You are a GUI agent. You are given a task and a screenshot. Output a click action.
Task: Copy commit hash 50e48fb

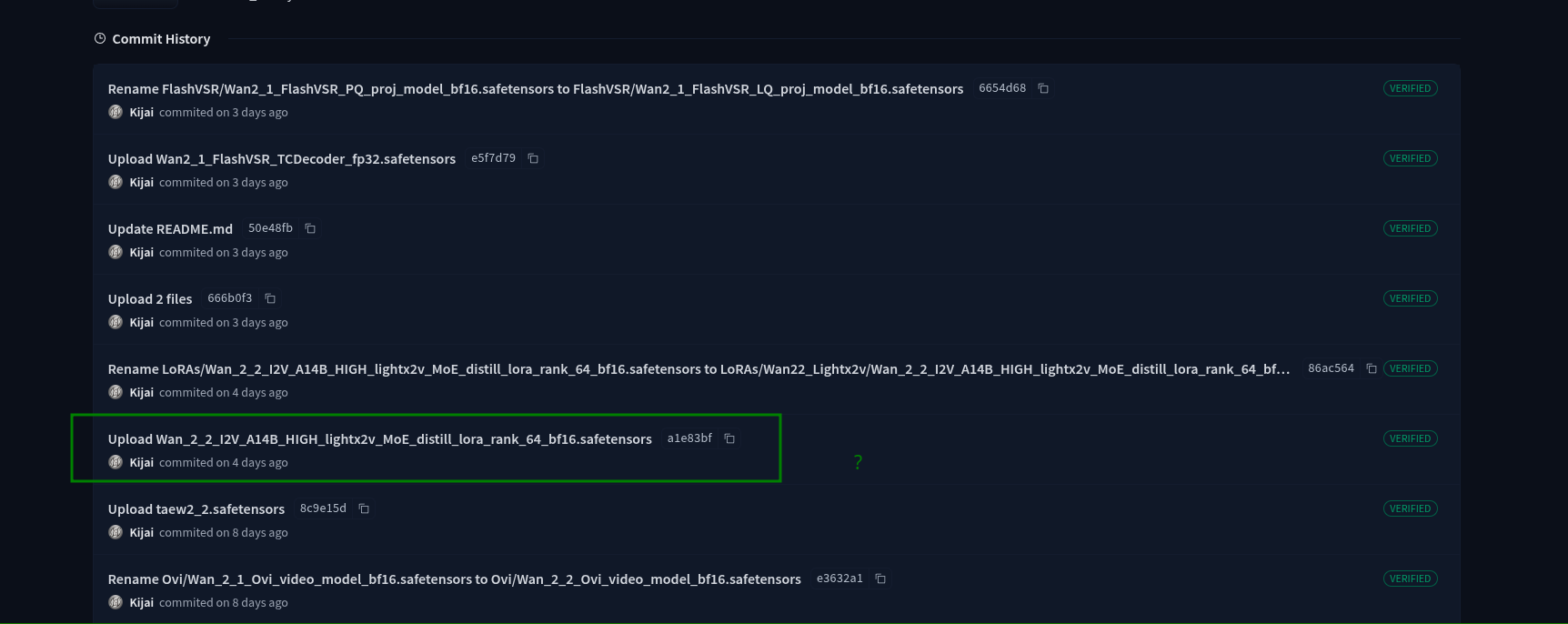tap(310, 228)
